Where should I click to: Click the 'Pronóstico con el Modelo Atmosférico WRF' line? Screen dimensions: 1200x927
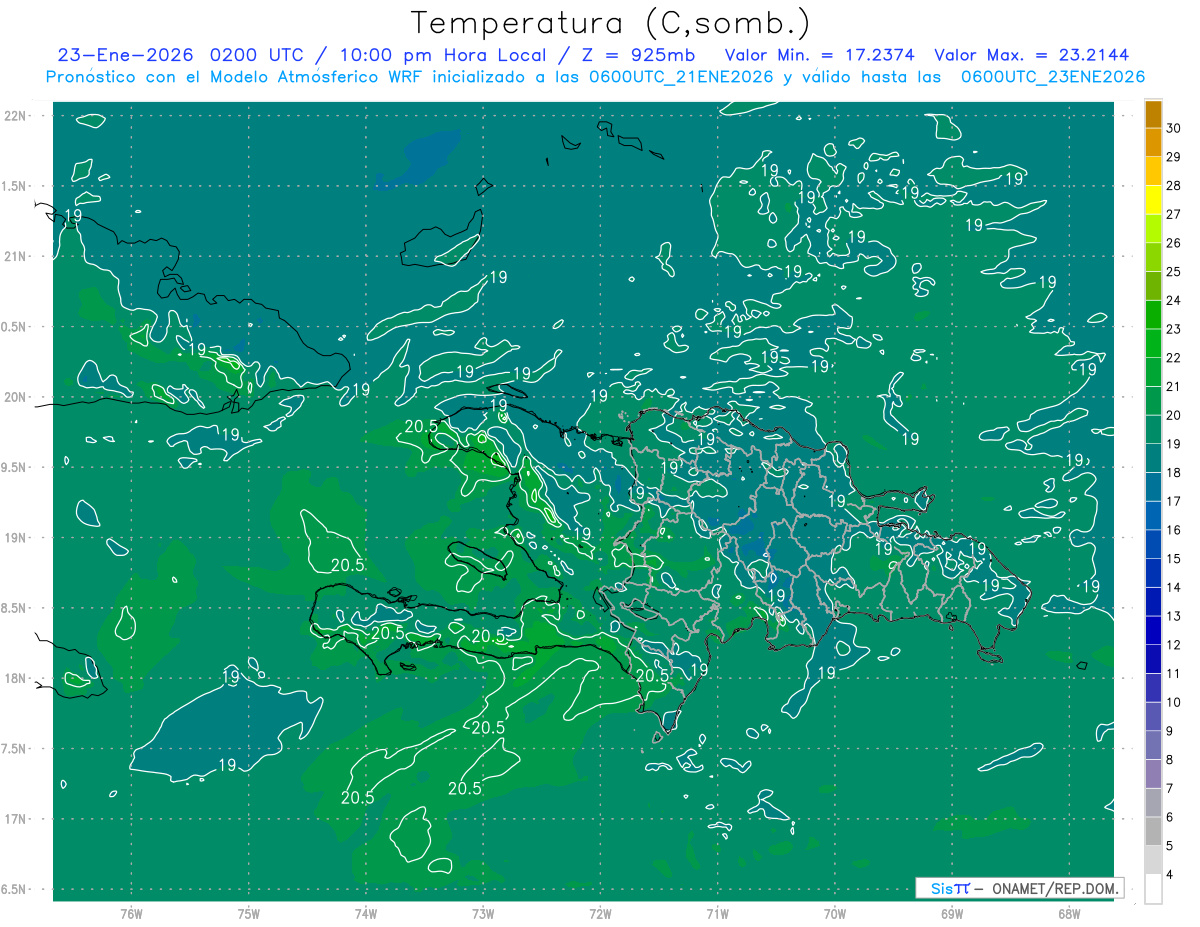pyautogui.click(x=595, y=76)
